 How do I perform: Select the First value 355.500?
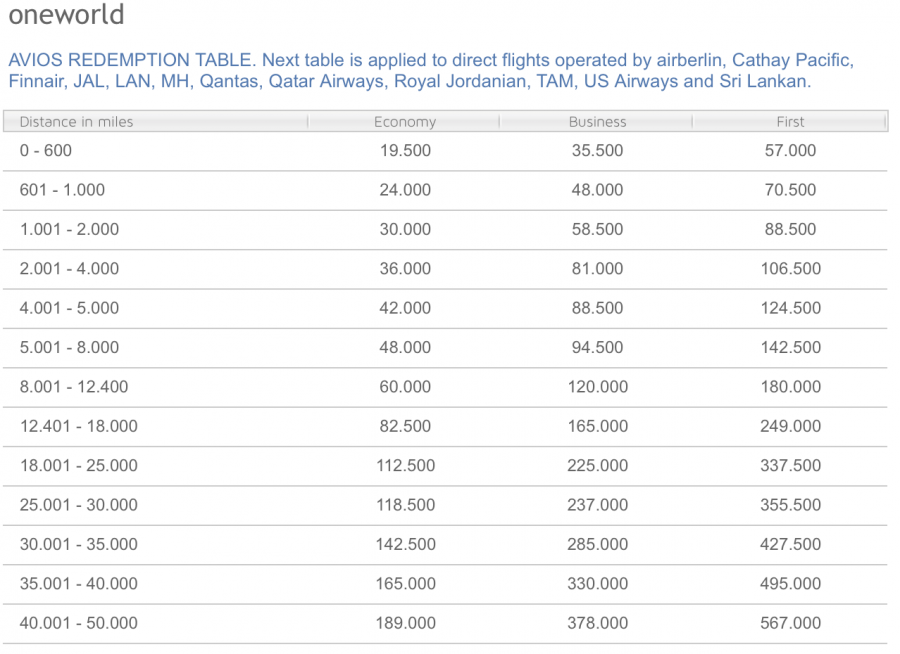pyautogui.click(x=790, y=505)
